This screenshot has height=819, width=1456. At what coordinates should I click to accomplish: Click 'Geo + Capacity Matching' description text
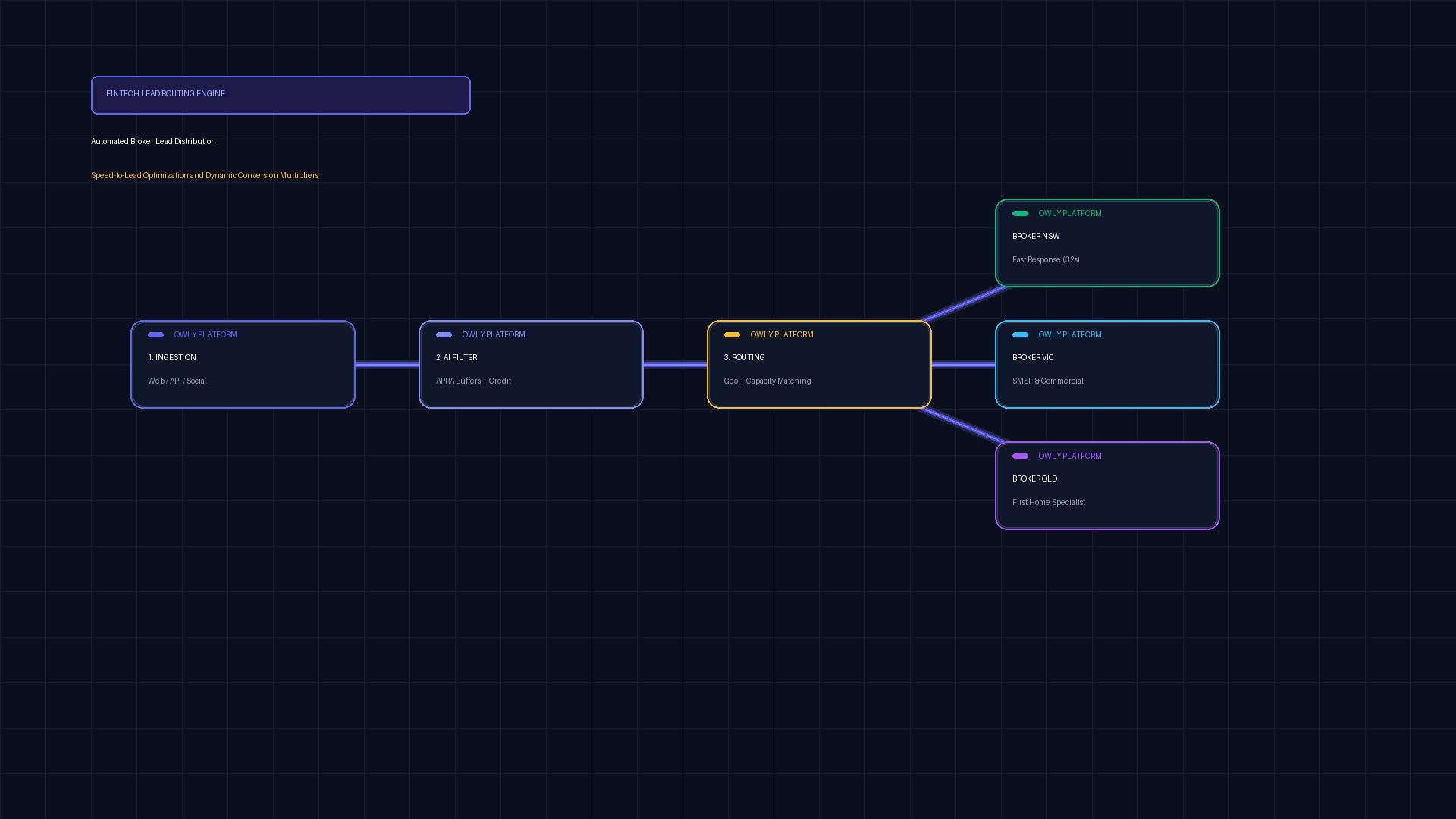[x=767, y=381]
